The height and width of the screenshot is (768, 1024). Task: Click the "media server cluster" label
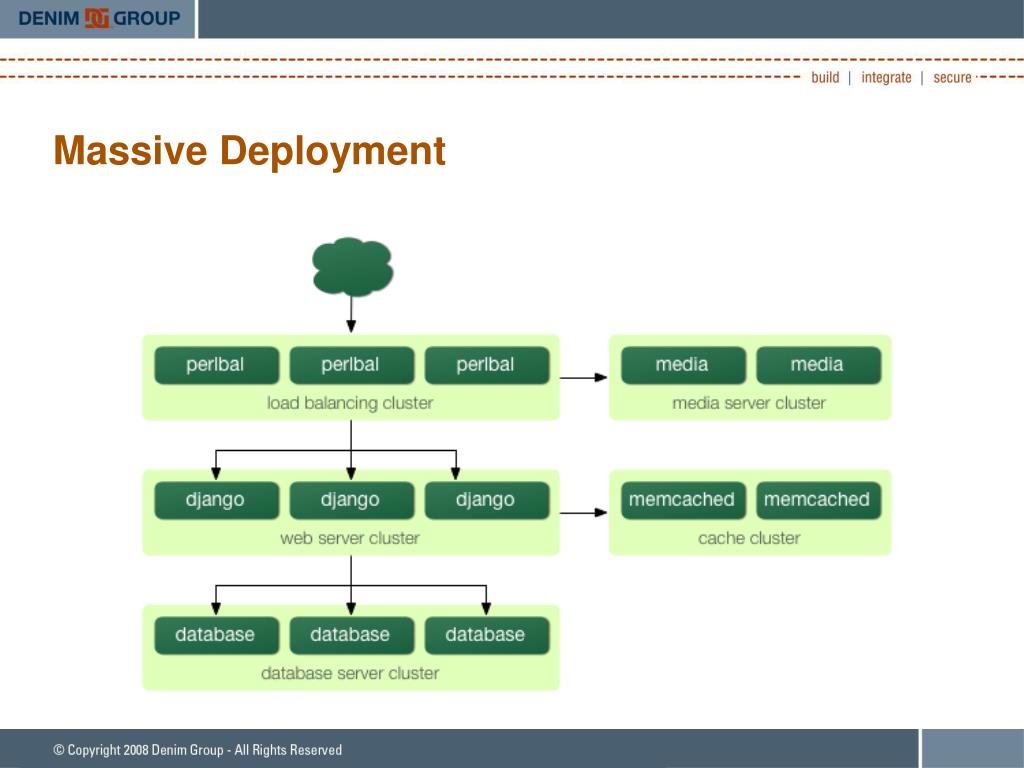click(x=749, y=403)
